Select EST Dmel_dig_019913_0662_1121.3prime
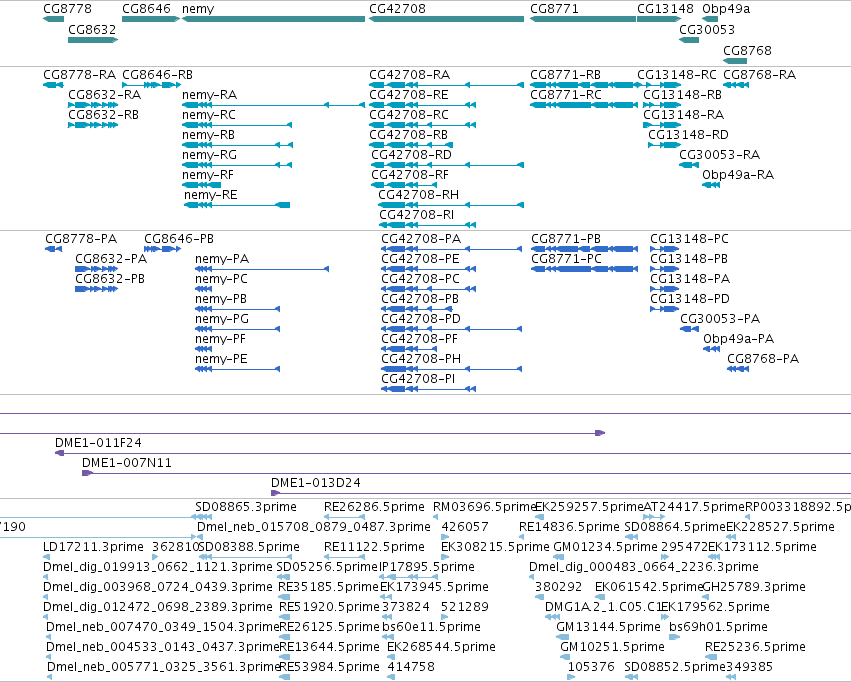 tap(157, 567)
